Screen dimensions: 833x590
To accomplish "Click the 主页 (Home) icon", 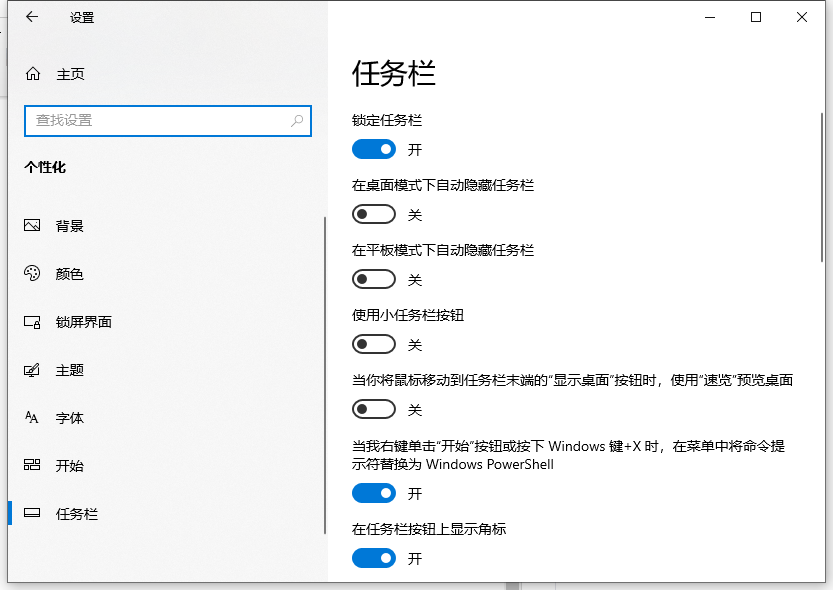I will (x=32, y=73).
